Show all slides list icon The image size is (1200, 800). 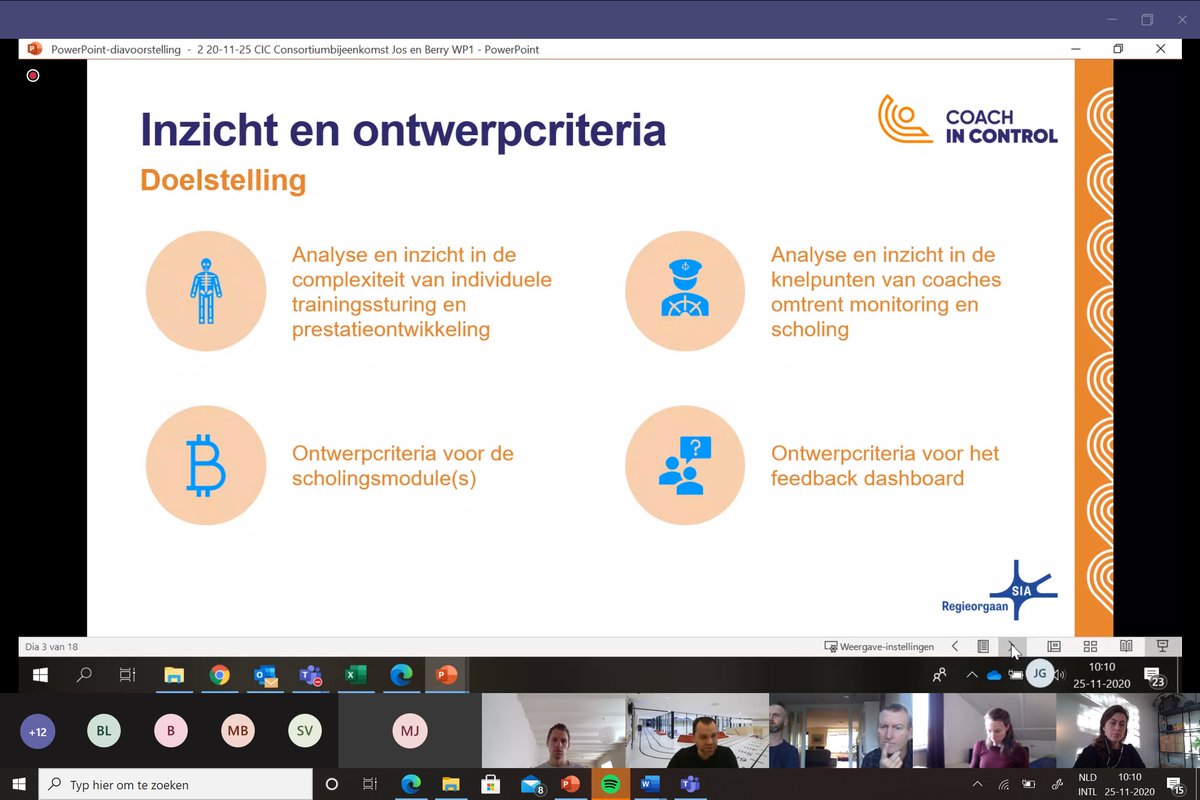point(983,647)
